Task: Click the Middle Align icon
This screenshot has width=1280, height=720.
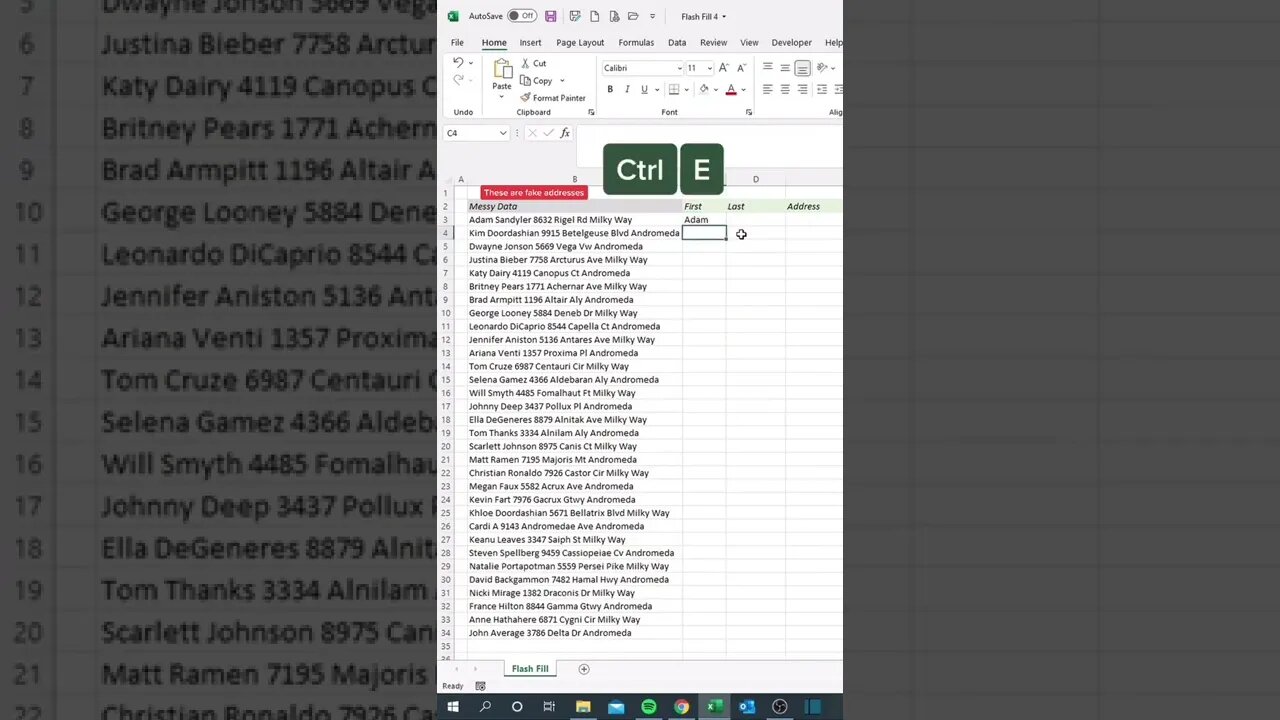Action: 785,67
